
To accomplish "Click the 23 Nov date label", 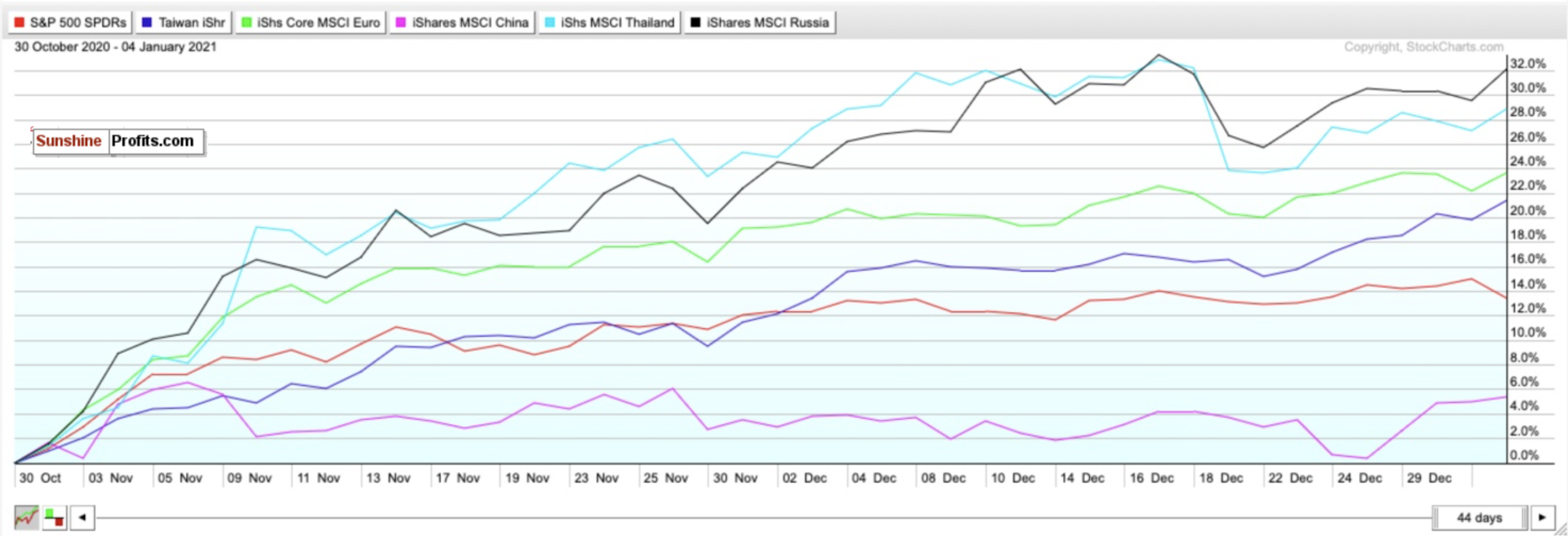I will pos(596,478).
